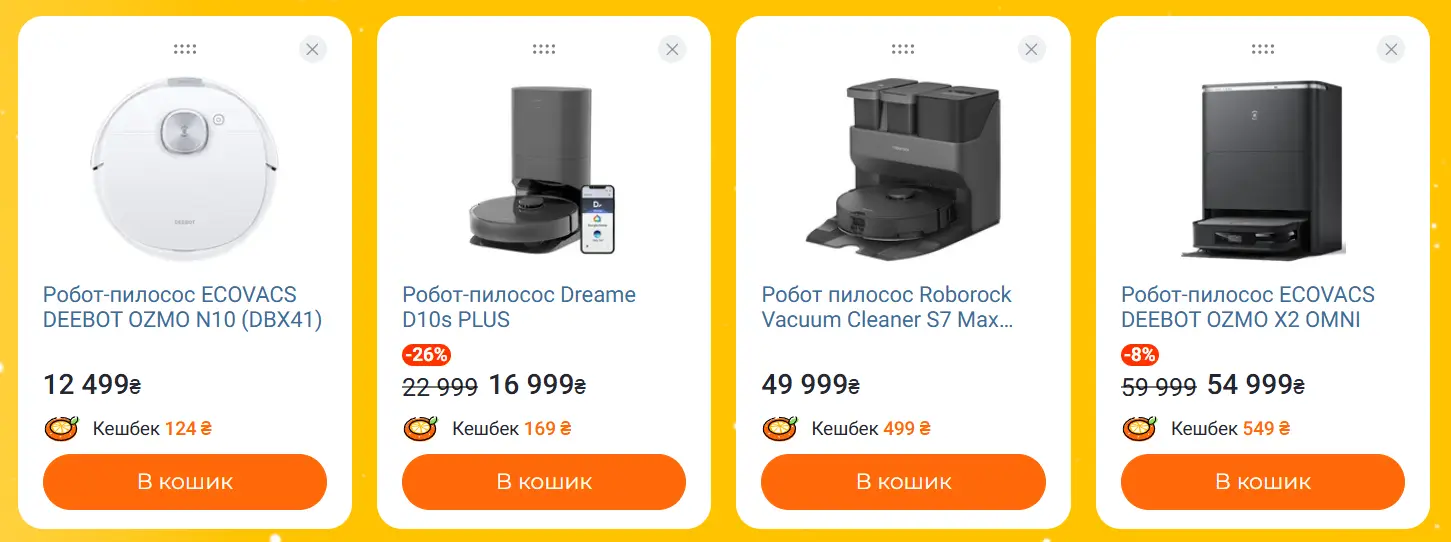
Task: Open the Roborock Vacuum Cleaner S7 Max title link
Action: point(887,307)
